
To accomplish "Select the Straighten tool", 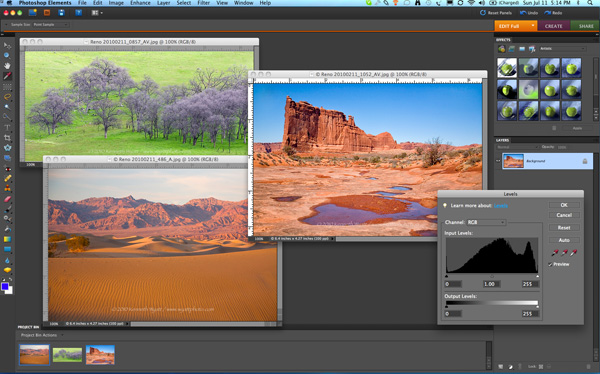I will [7, 158].
